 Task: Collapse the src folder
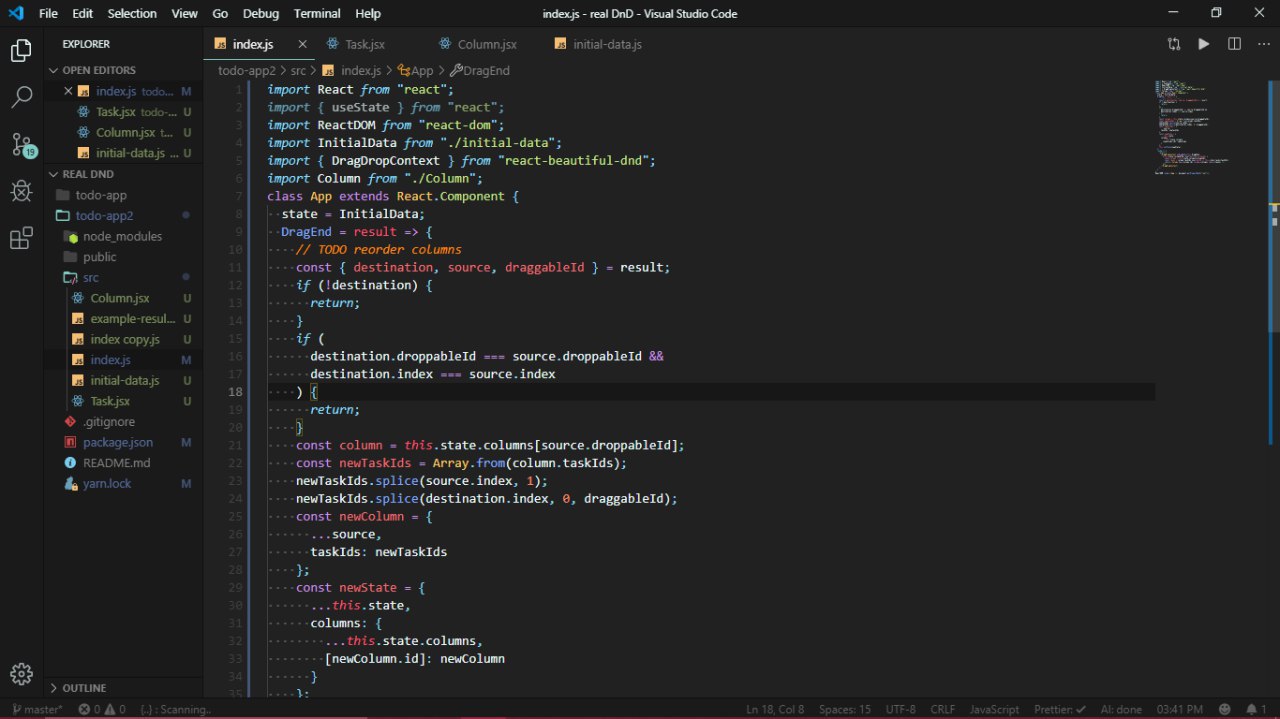point(90,277)
